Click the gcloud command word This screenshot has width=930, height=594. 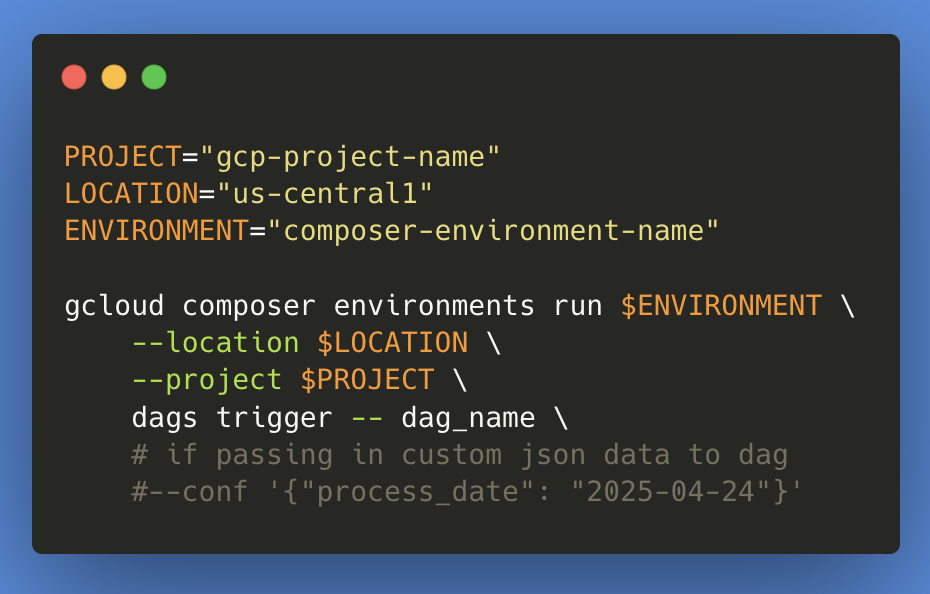coord(114,306)
